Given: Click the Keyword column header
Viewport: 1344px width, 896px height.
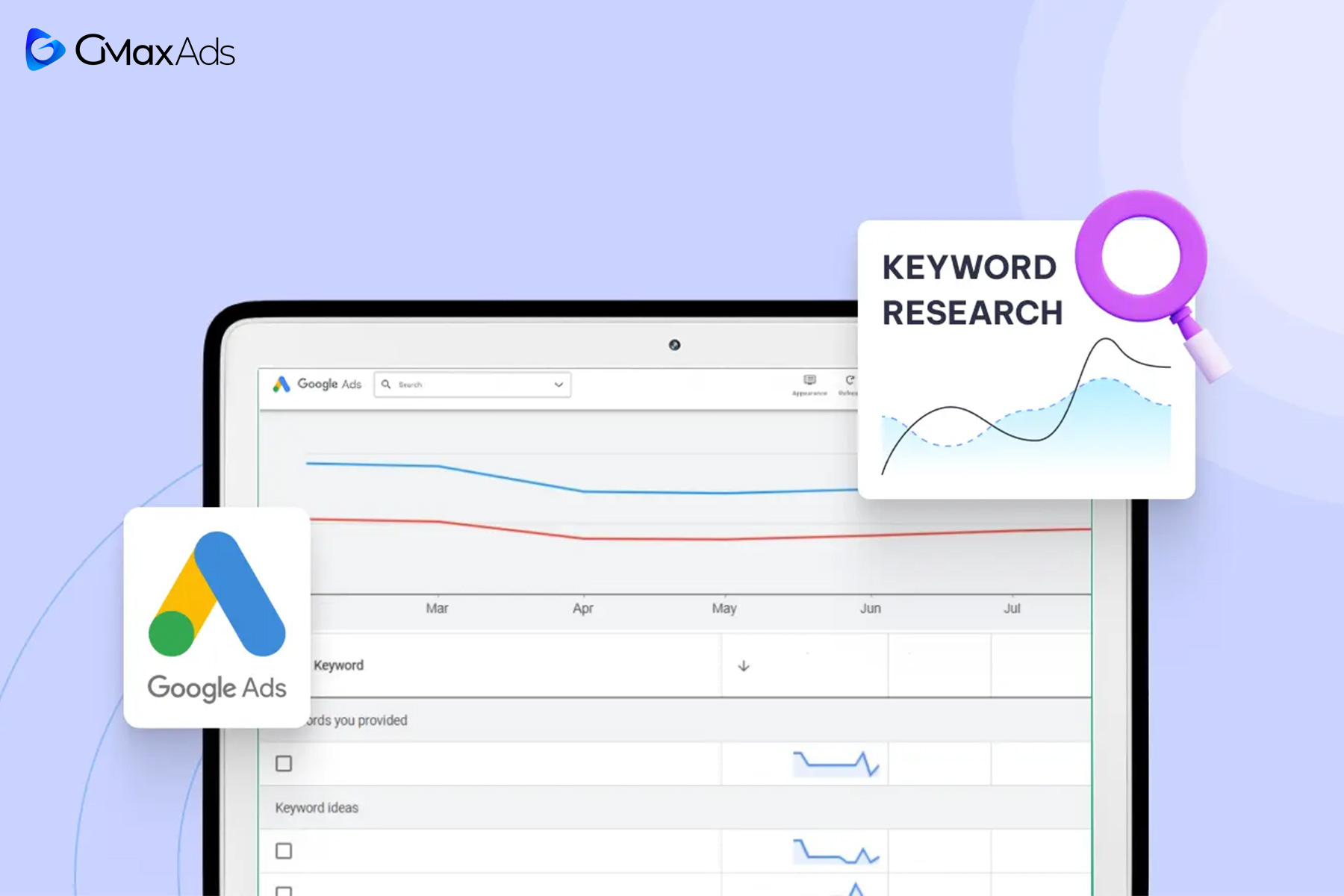Looking at the screenshot, I should (338, 665).
